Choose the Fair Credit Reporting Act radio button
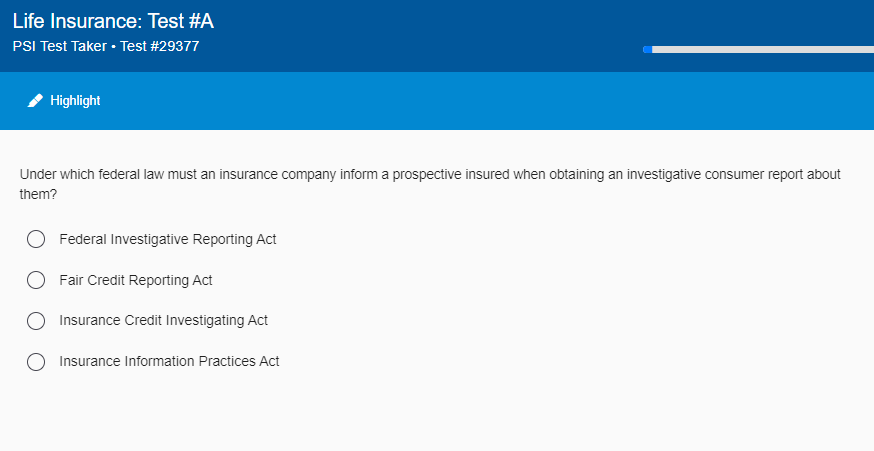The width and height of the screenshot is (874, 451). (36, 280)
